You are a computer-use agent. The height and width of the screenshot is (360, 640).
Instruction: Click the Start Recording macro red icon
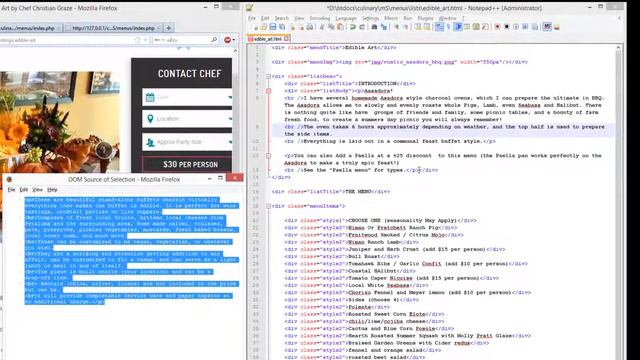pos(498,27)
